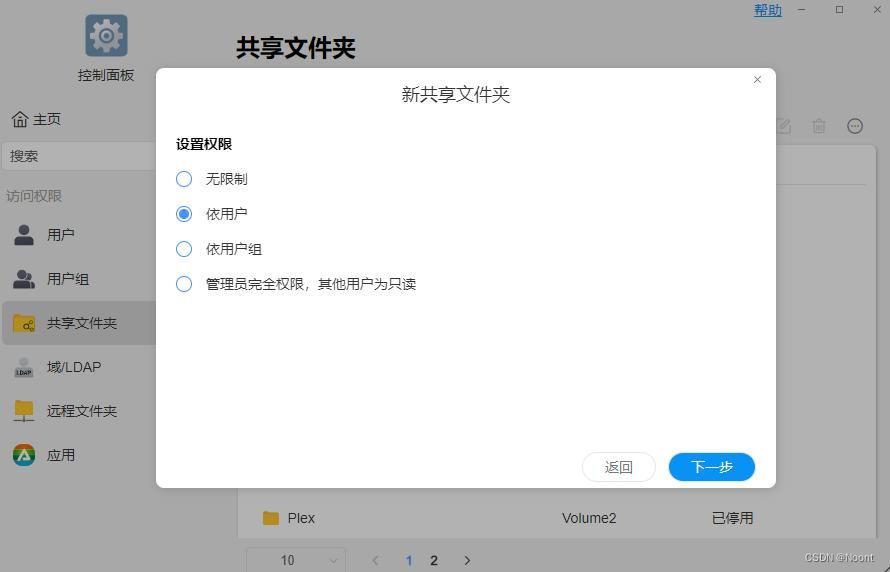Open the 用户 section in sidebar
Image resolution: width=890 pixels, height=572 pixels.
tap(60, 235)
